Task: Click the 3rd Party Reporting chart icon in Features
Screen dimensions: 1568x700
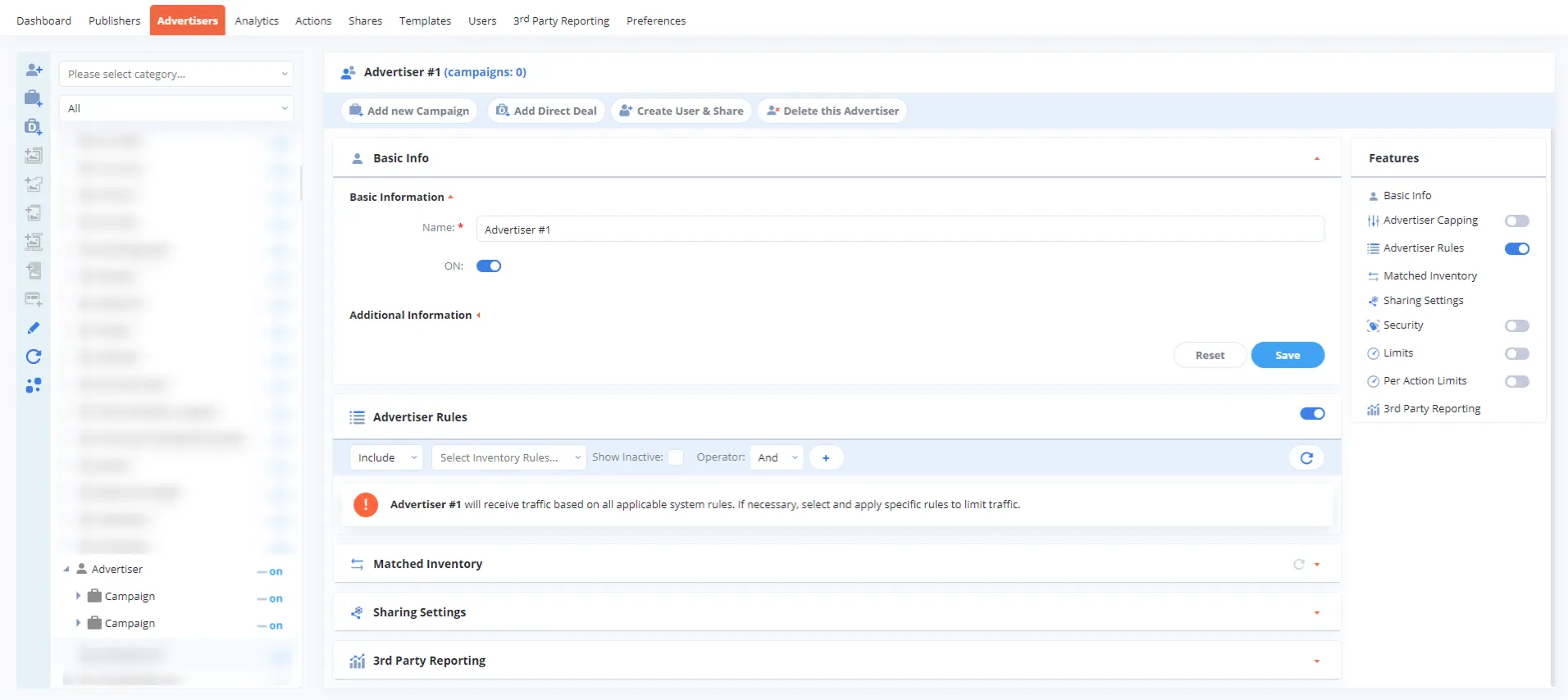Action: click(1373, 409)
